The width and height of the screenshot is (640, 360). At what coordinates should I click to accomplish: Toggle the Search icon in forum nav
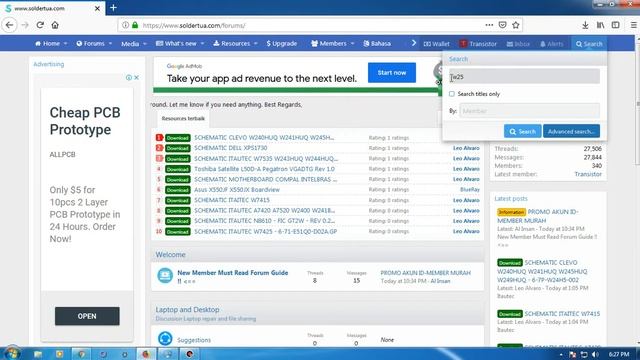(x=589, y=44)
